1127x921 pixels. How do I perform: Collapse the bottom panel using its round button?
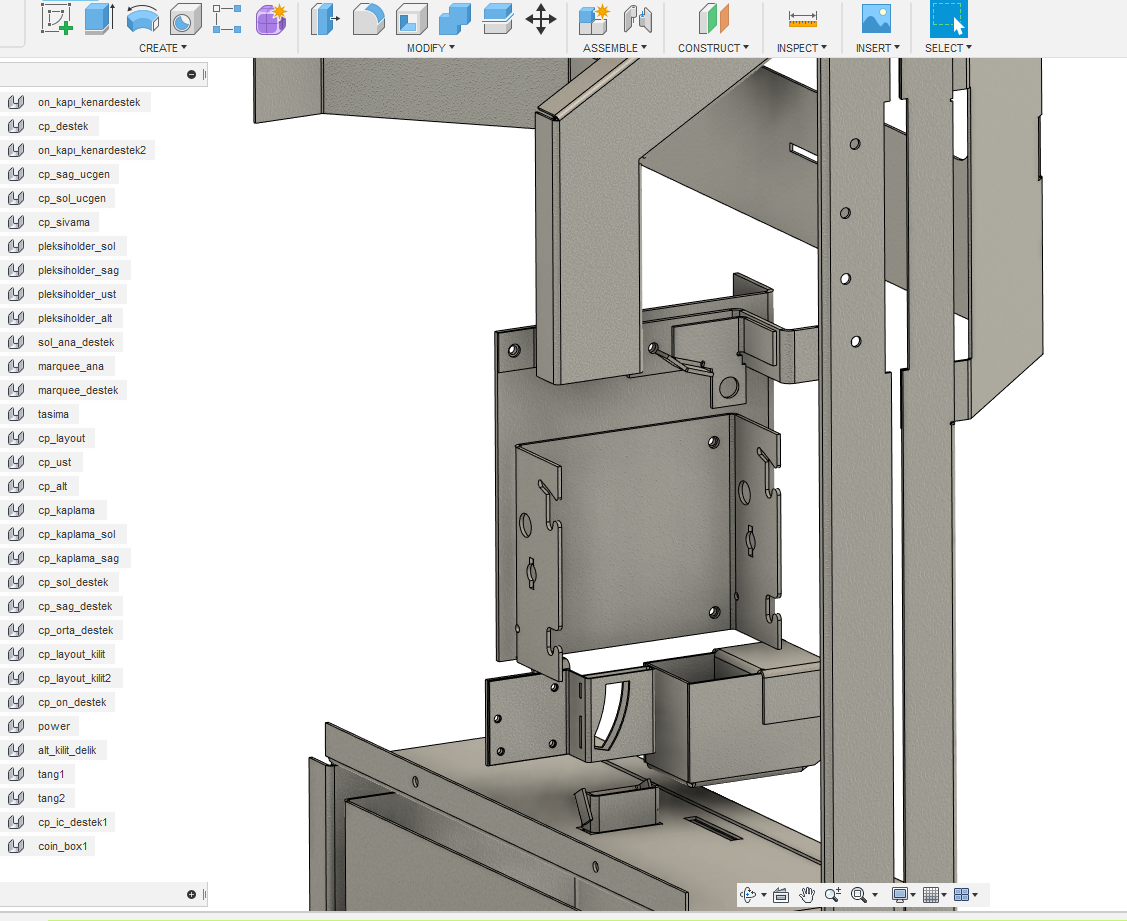coord(191,894)
